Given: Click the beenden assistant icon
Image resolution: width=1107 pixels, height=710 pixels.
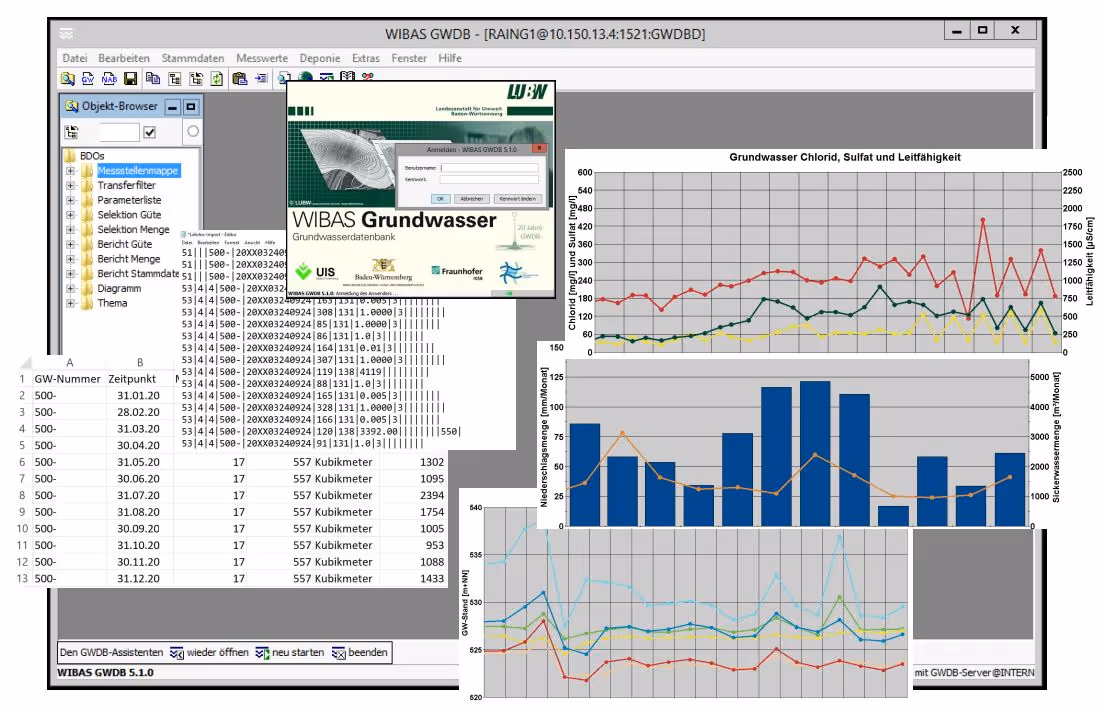Looking at the screenshot, I should 338,653.
